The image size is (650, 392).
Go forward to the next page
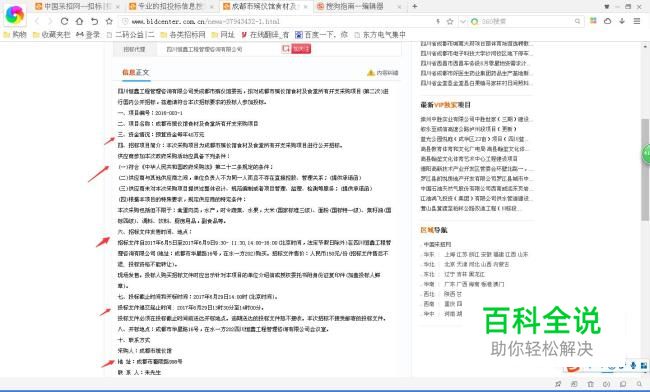point(50,21)
